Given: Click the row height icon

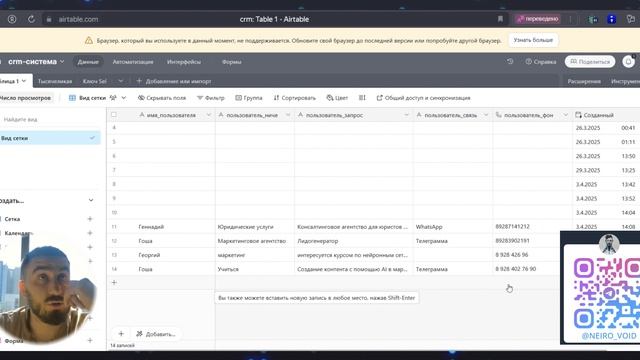Looking at the screenshot, I should point(362,98).
